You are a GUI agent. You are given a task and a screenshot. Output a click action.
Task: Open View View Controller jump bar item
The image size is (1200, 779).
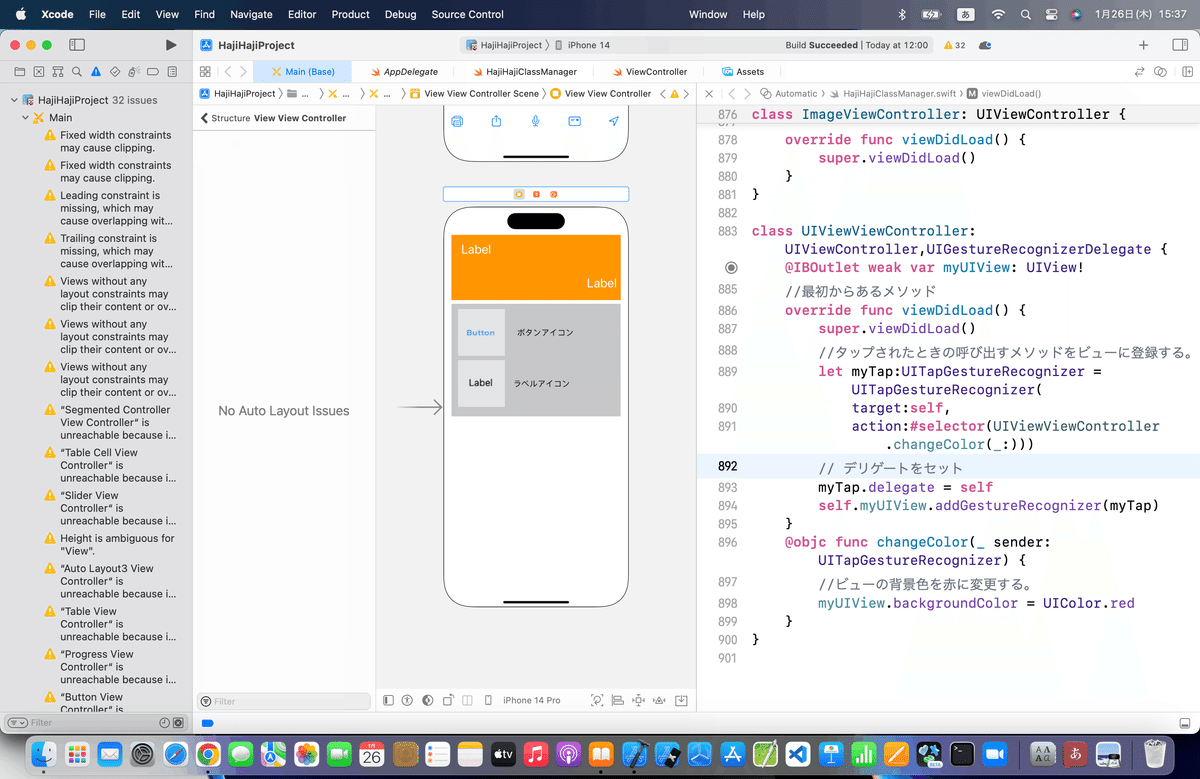(601, 94)
